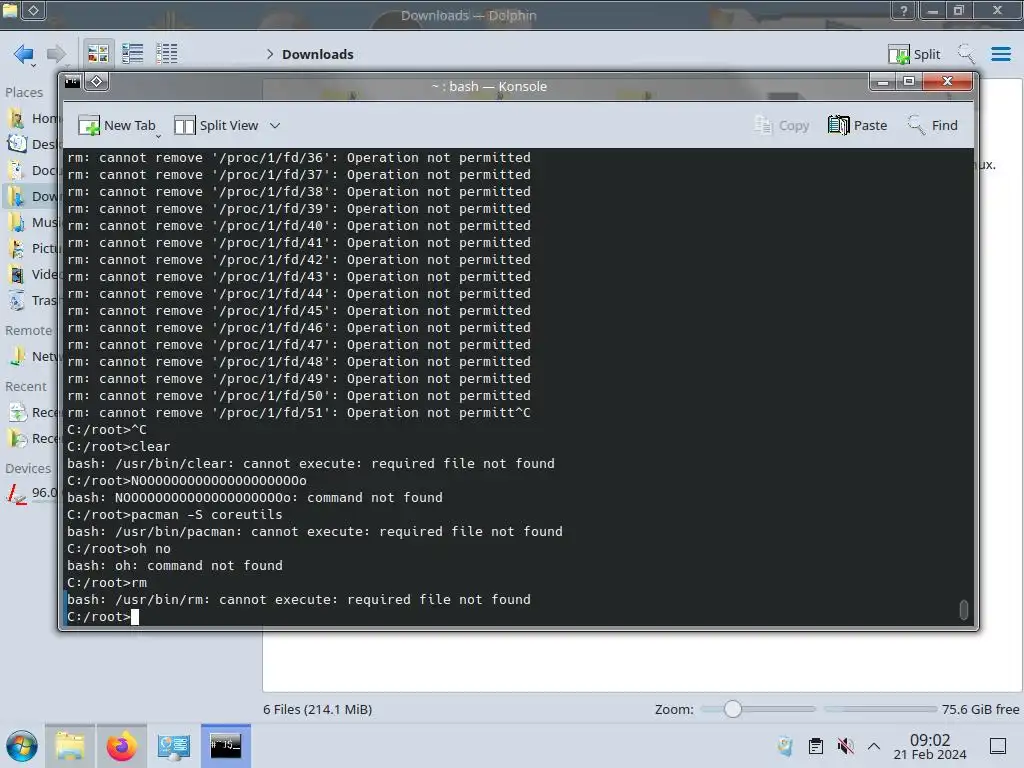1024x768 pixels.
Task: Open start menu launcher
Action: pyautogui.click(x=22, y=746)
